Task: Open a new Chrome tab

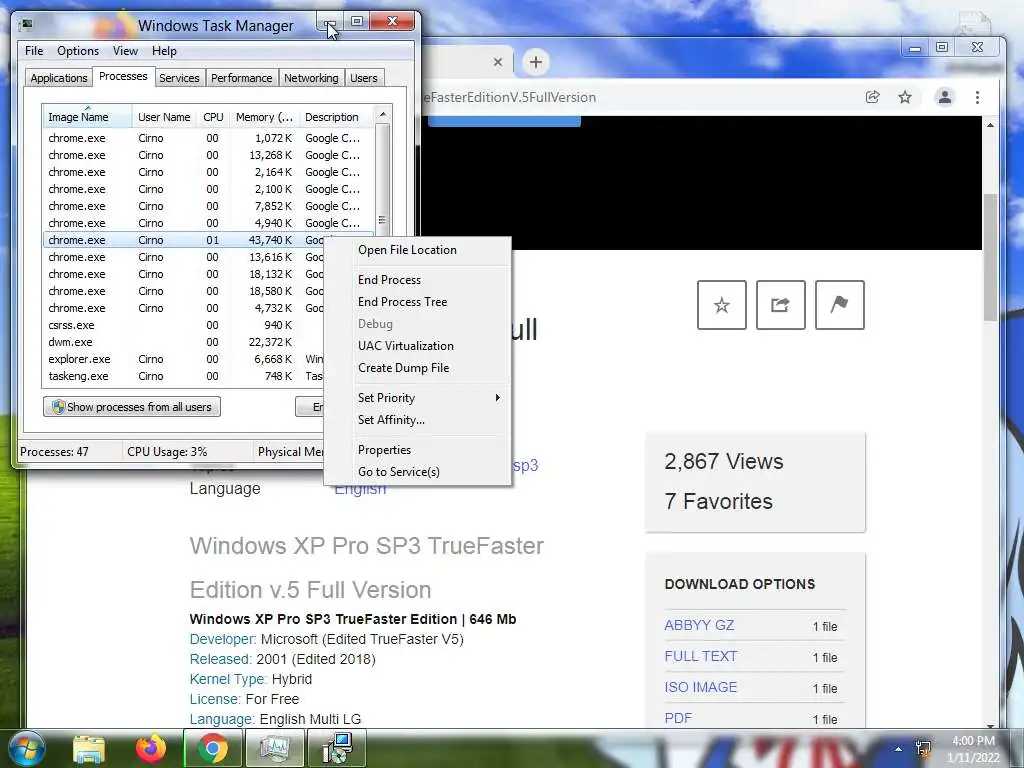Action: (536, 62)
